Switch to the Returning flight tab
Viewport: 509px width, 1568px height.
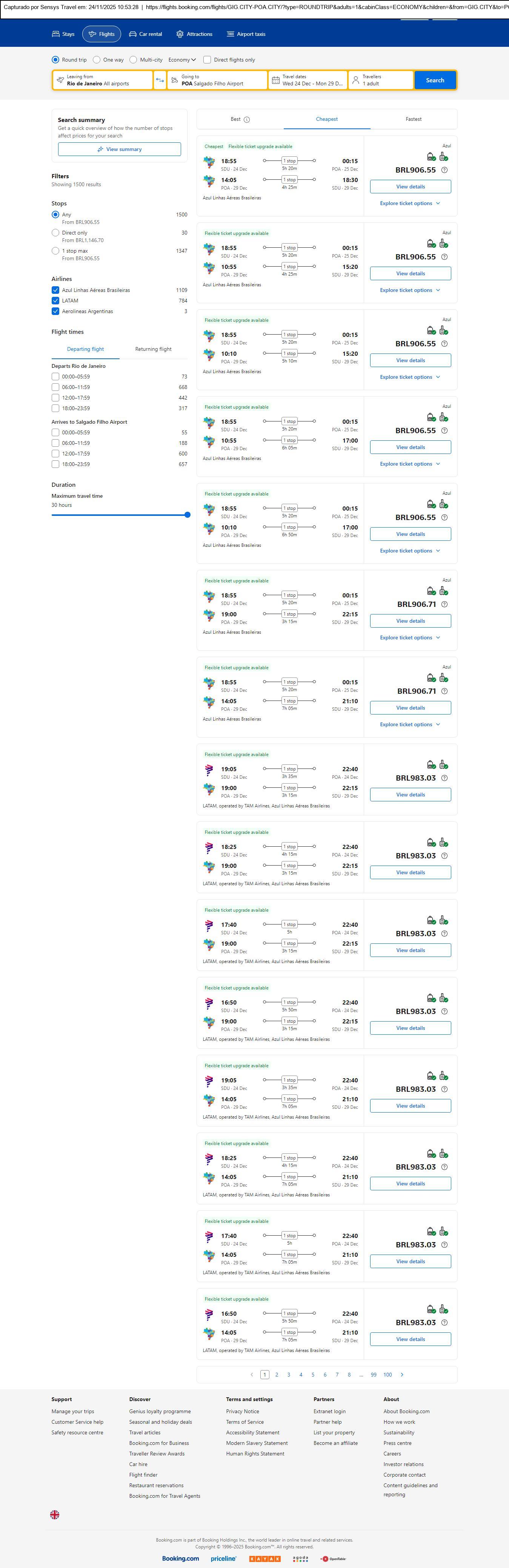(153, 349)
